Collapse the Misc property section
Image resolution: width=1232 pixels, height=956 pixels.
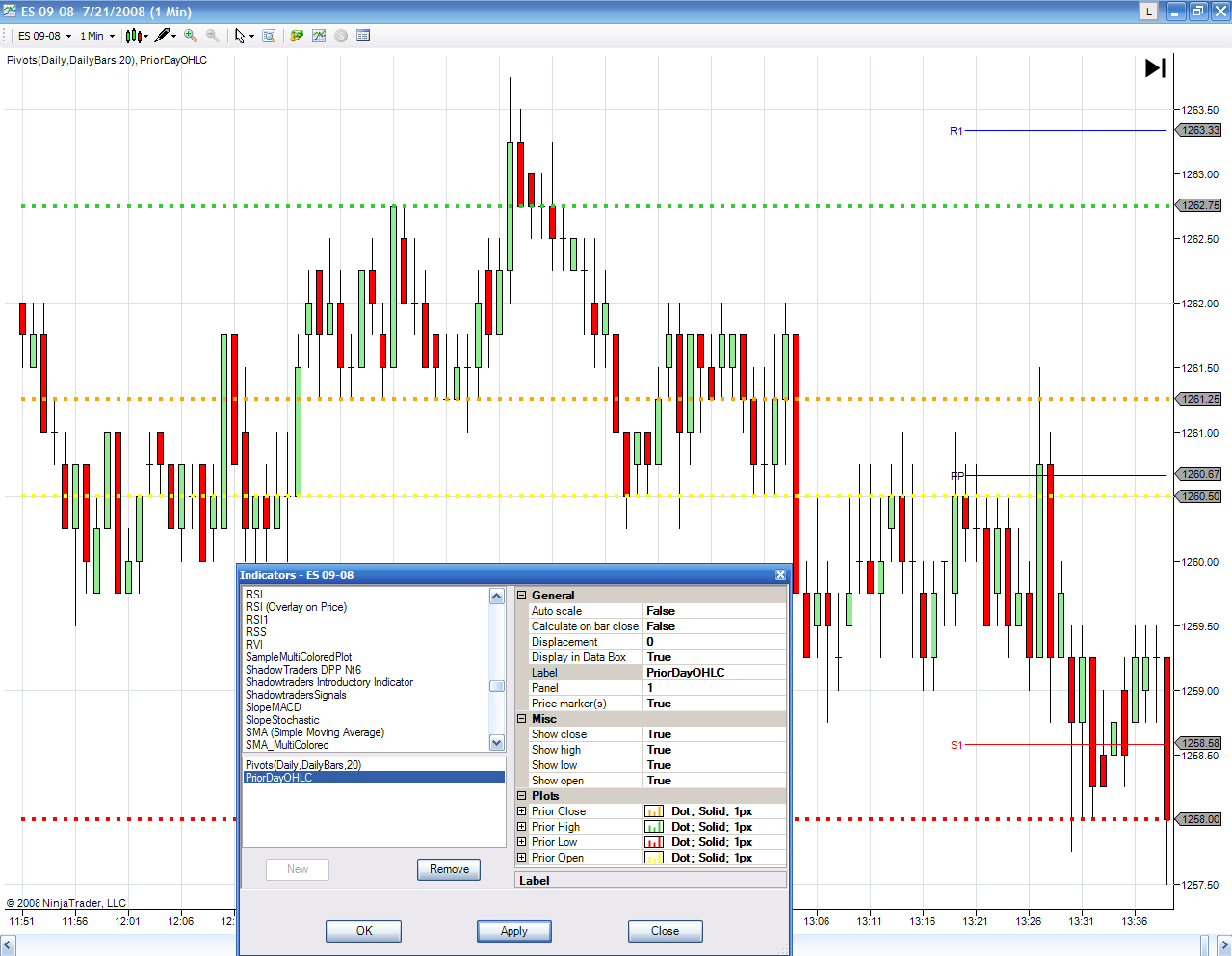(522, 719)
